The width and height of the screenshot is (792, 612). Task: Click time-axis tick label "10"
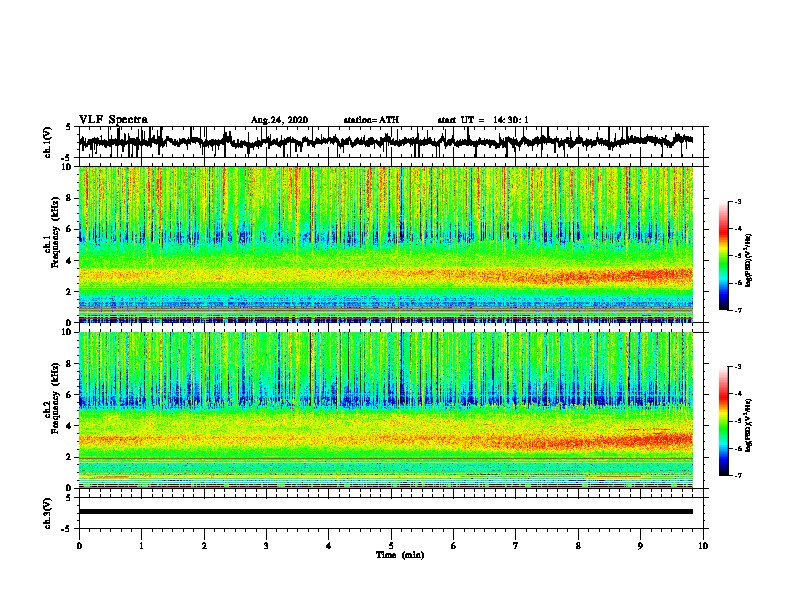click(x=703, y=546)
